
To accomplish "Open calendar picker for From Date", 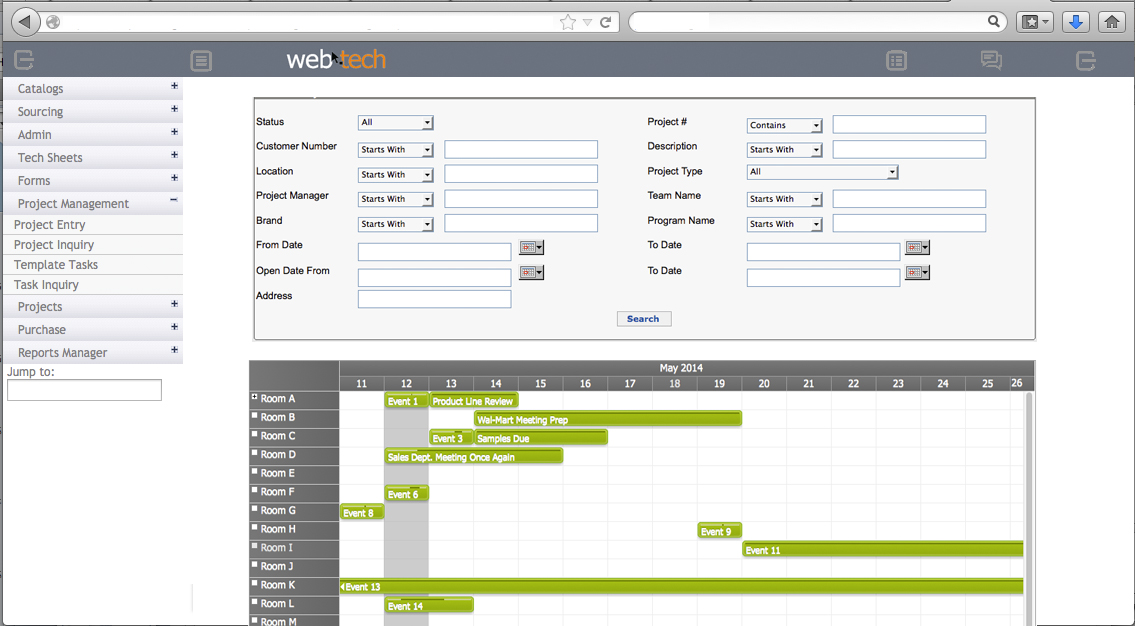I will 531,248.
